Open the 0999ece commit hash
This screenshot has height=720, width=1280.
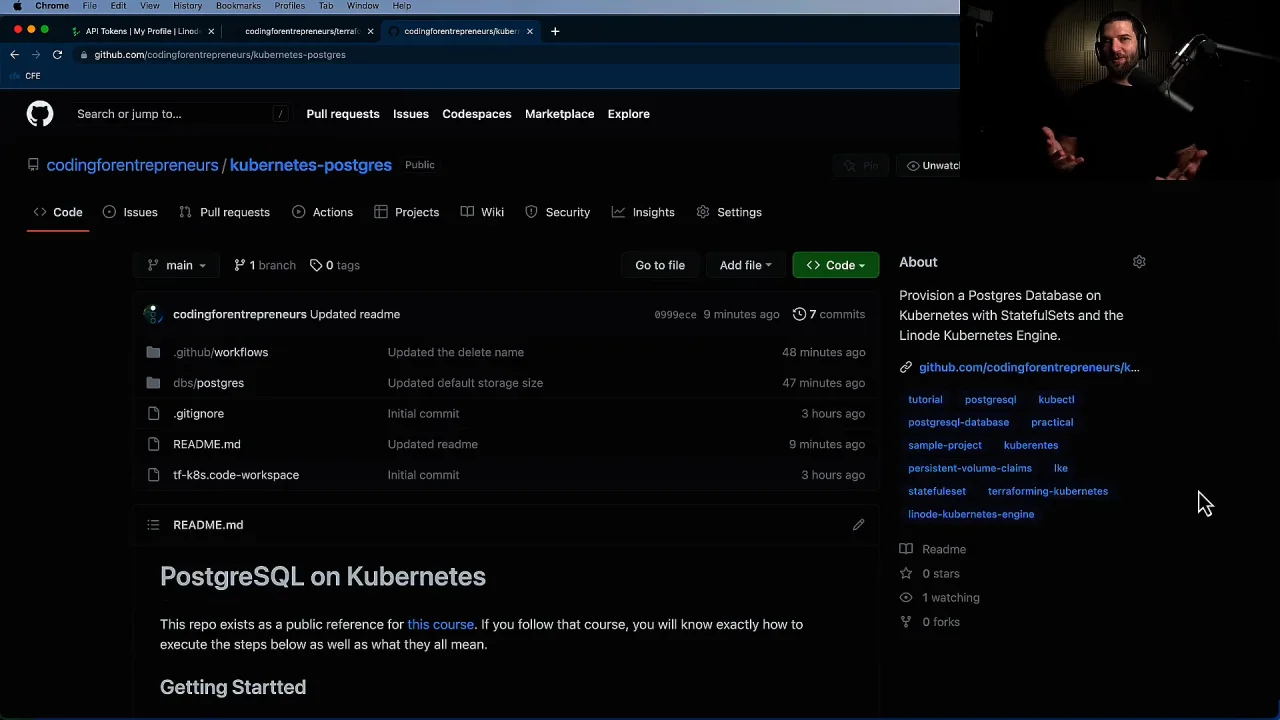tap(675, 315)
